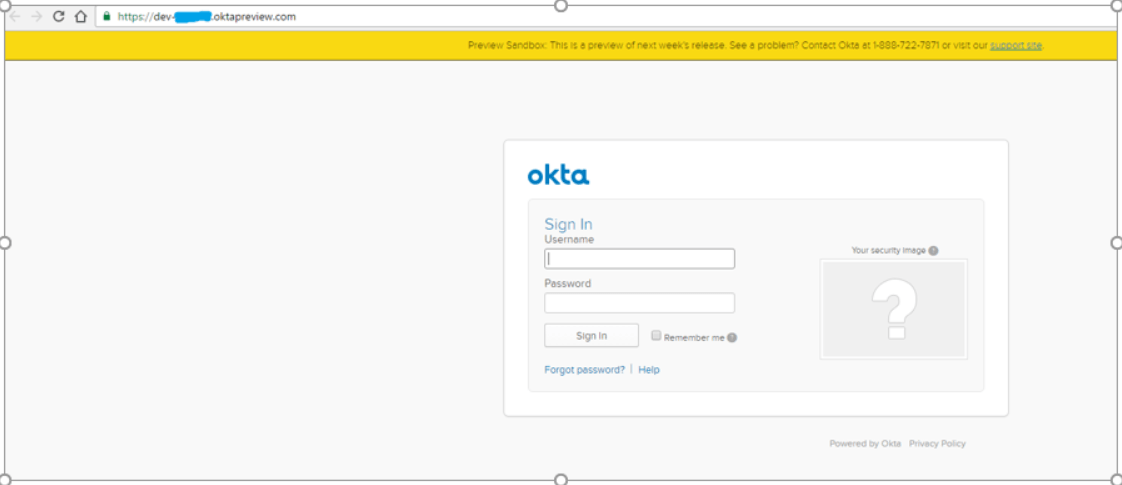
Task: Click the green padlock secure icon
Action: (x=107, y=16)
